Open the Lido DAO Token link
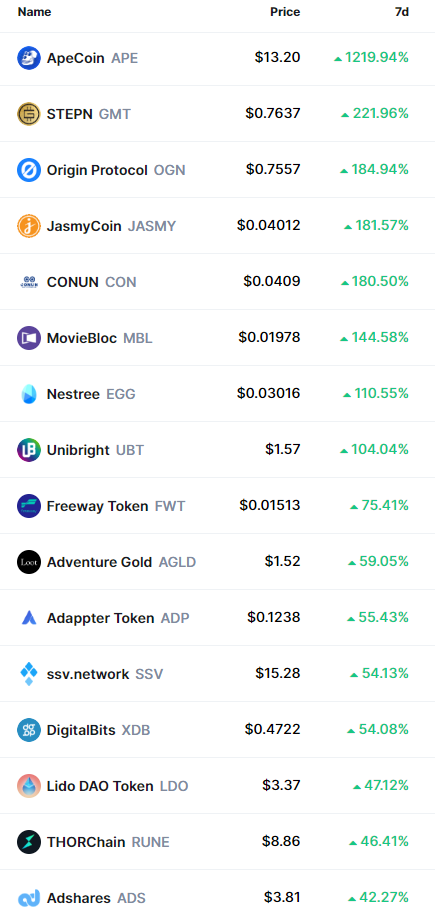The image size is (435, 918). 100,786
